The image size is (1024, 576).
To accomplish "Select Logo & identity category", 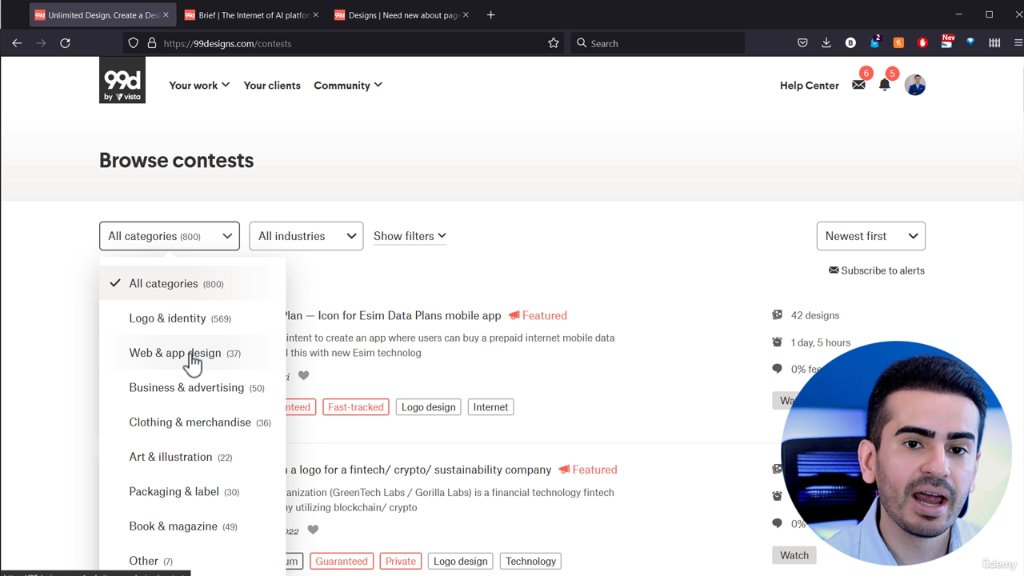I will [192, 318].
